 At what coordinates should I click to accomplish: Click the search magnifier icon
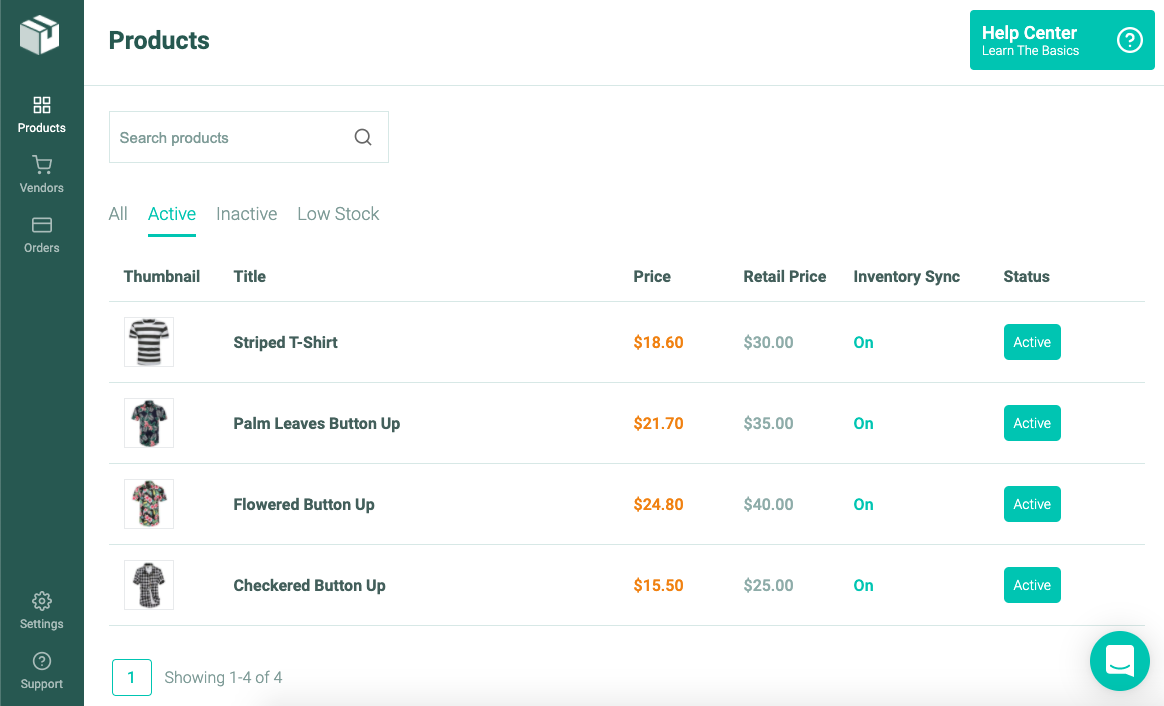tap(362, 136)
